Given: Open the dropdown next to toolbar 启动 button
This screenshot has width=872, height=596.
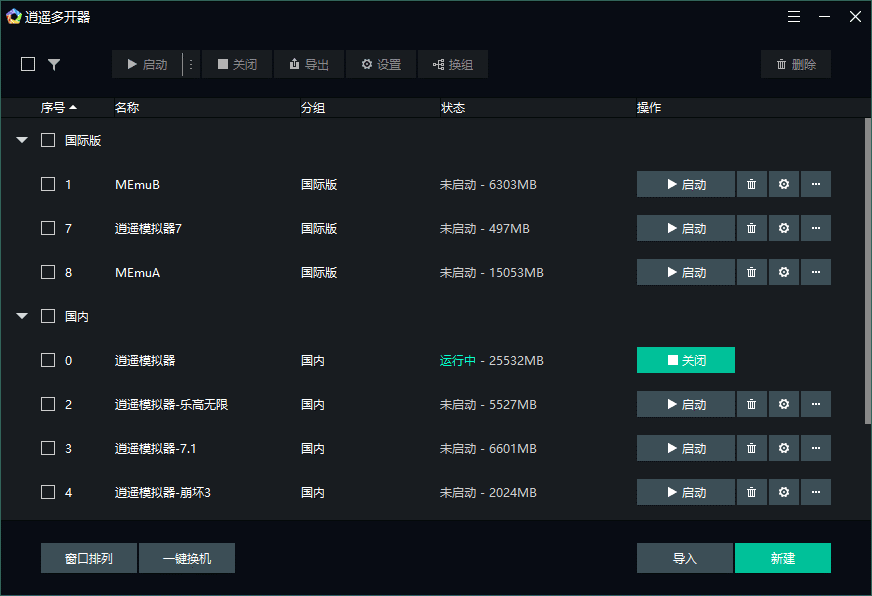Looking at the screenshot, I should click(x=191, y=63).
